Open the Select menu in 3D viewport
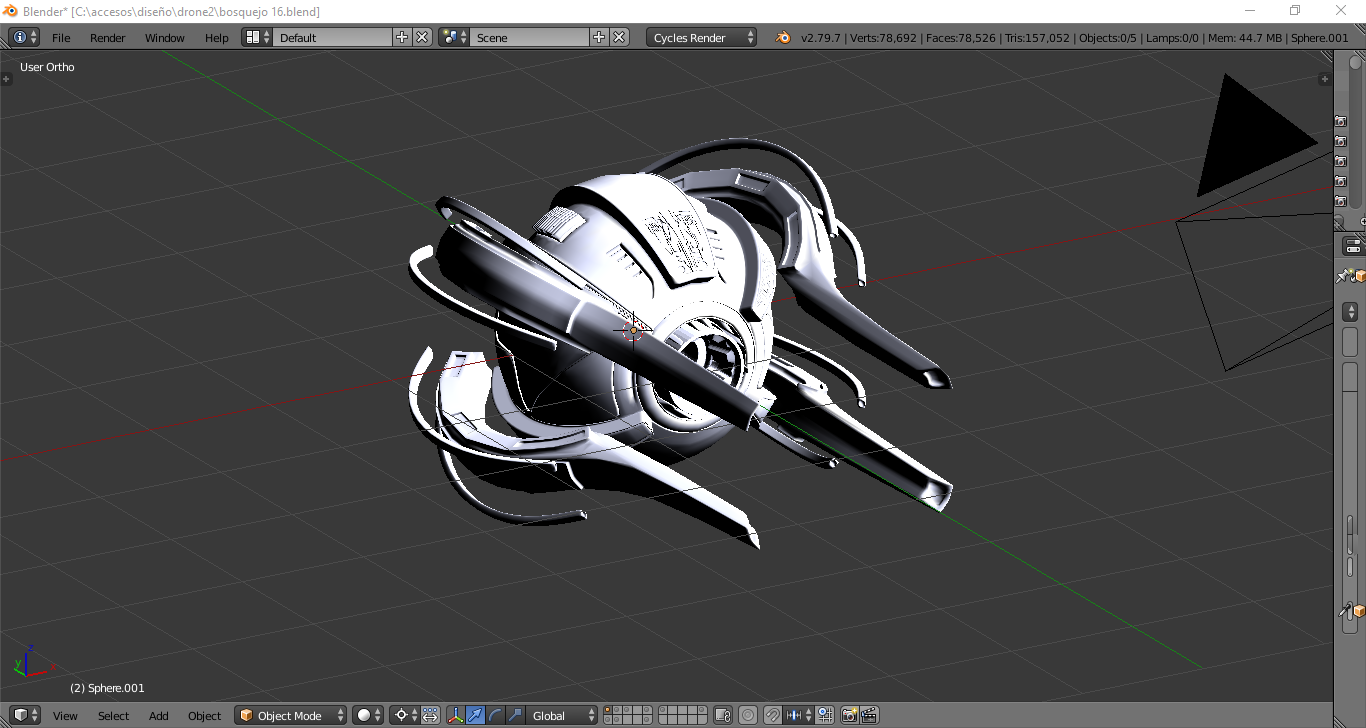Viewport: 1366px width, 728px height. pyautogui.click(x=113, y=716)
